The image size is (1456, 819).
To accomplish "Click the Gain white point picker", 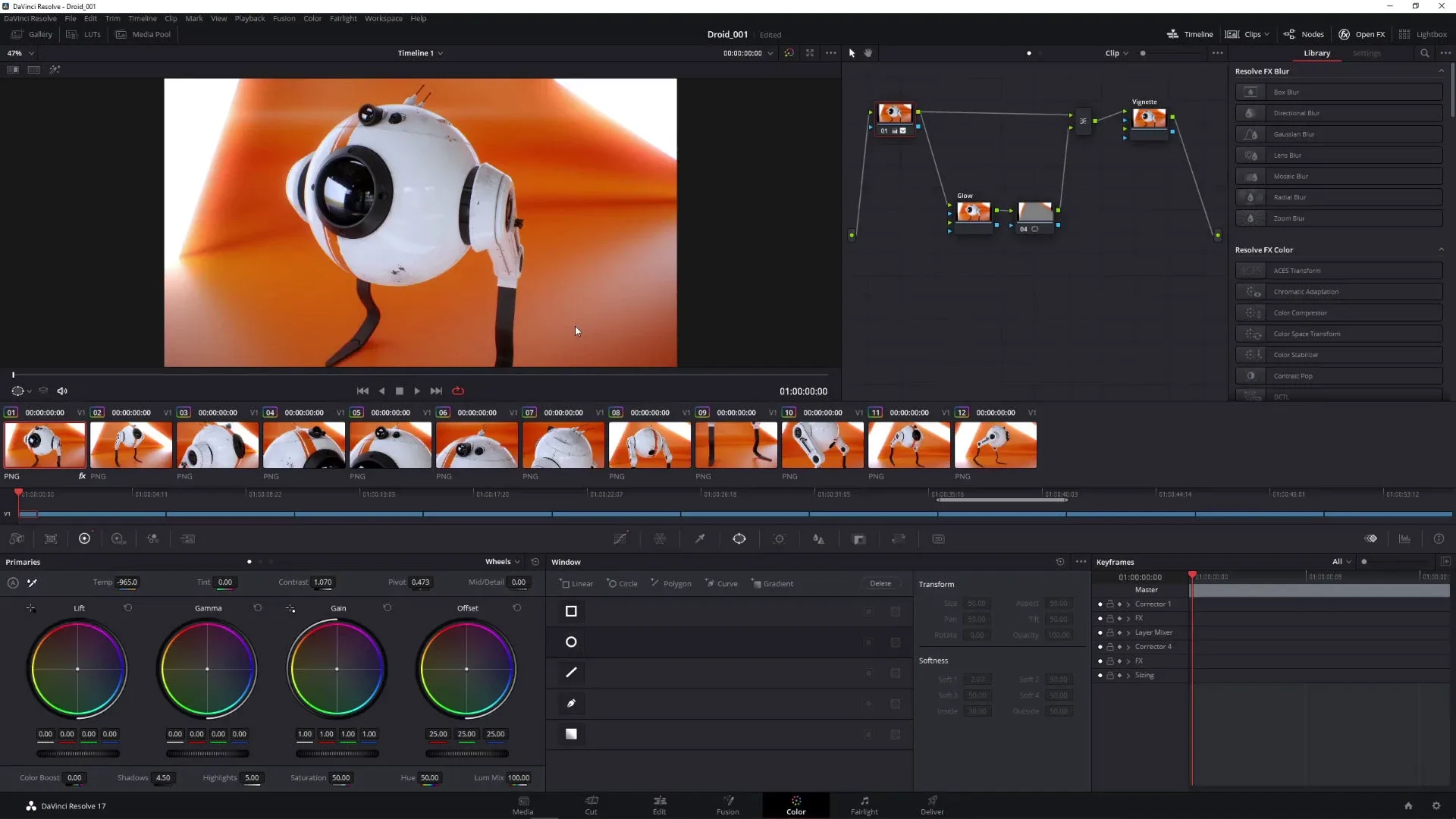I will 290,608.
